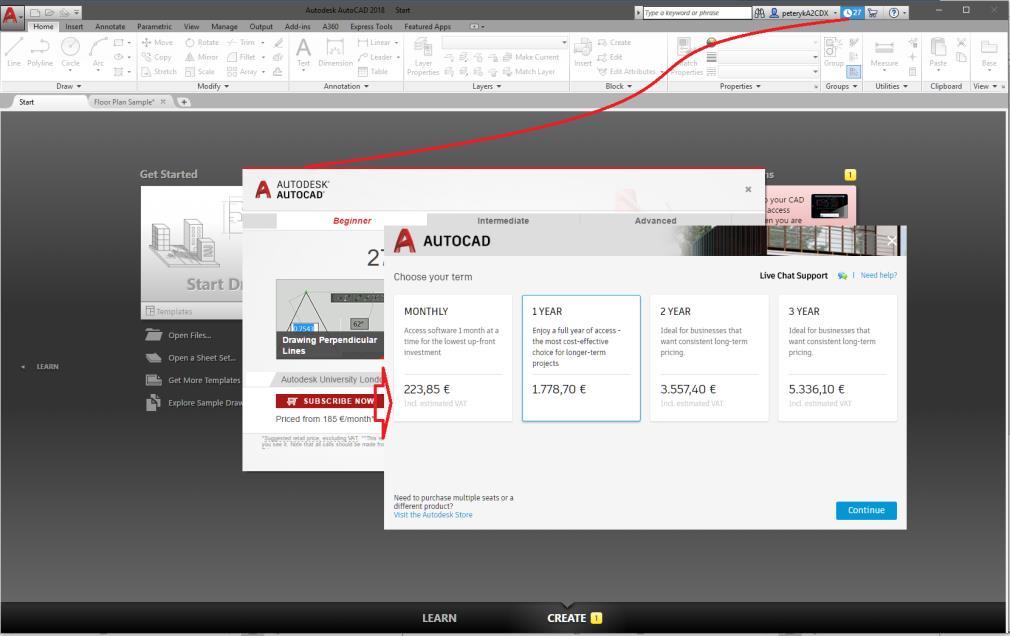1010x636 pixels.
Task: Choose the 2 Year term option
Action: click(709, 358)
